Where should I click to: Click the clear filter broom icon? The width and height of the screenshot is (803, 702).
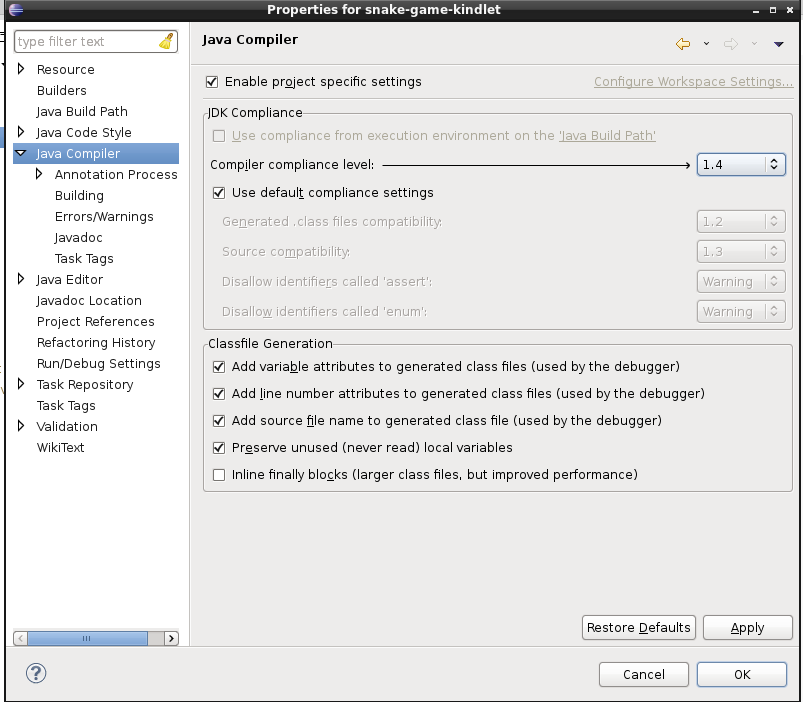[167, 42]
